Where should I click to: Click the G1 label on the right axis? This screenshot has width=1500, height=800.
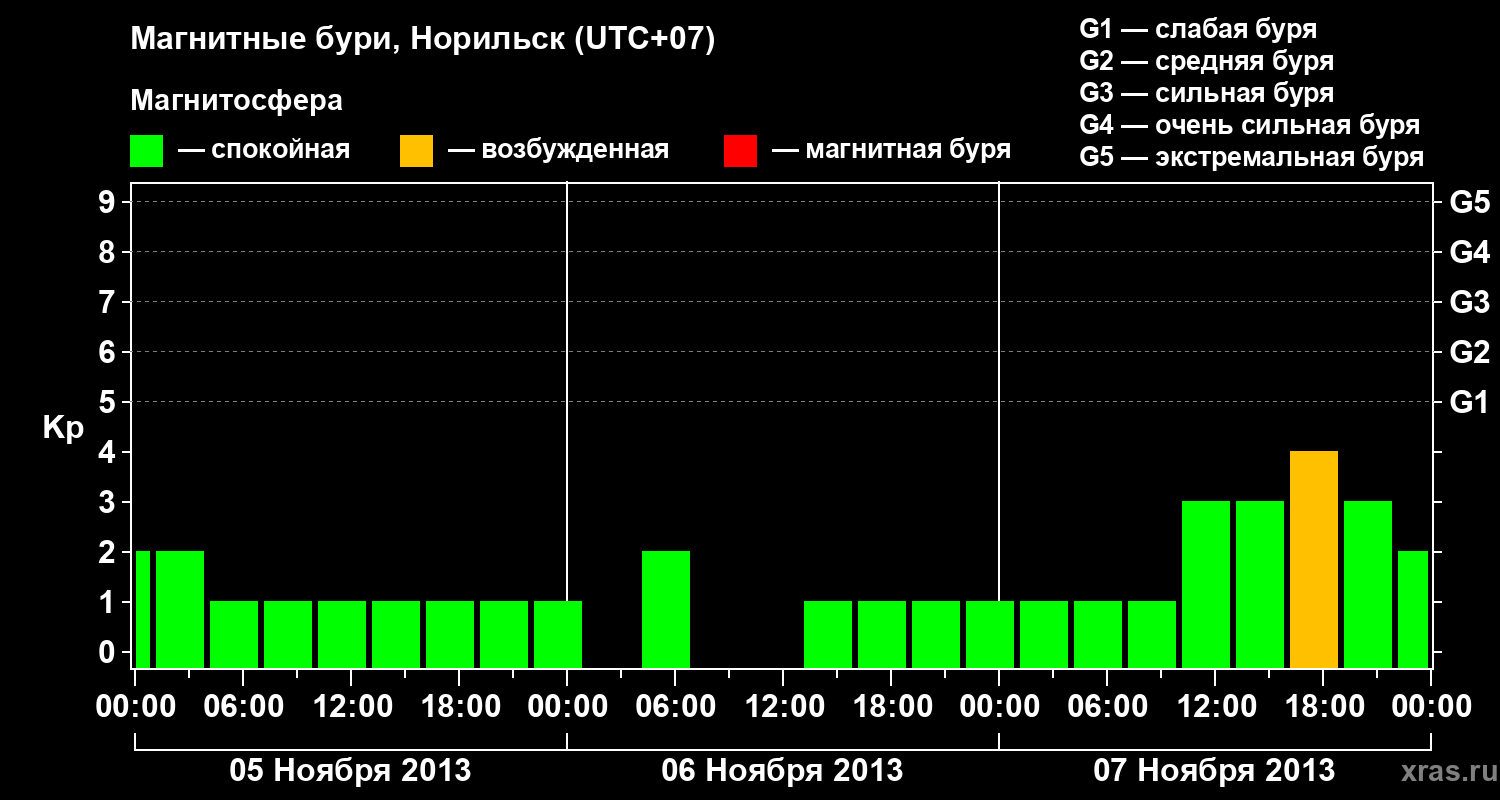click(1470, 402)
